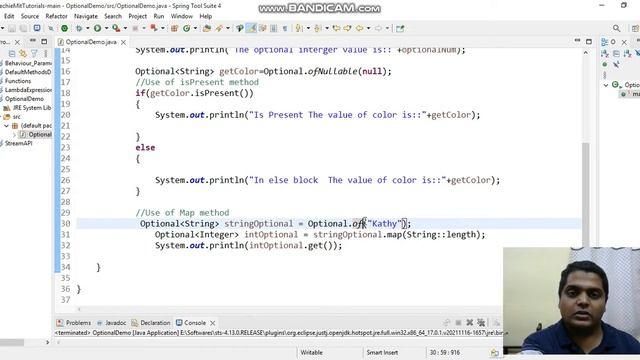Click the Next Annotation icon
640x360 pixels.
point(299,28)
